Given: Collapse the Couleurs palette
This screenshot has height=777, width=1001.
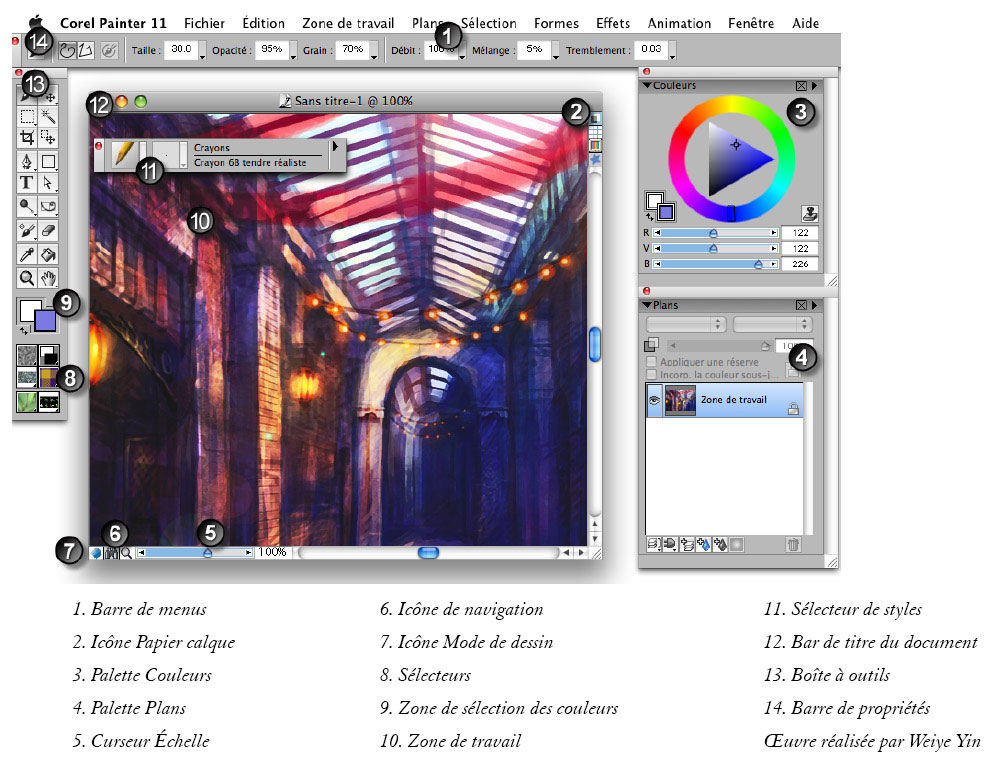Looking at the screenshot, I should tap(647, 86).
